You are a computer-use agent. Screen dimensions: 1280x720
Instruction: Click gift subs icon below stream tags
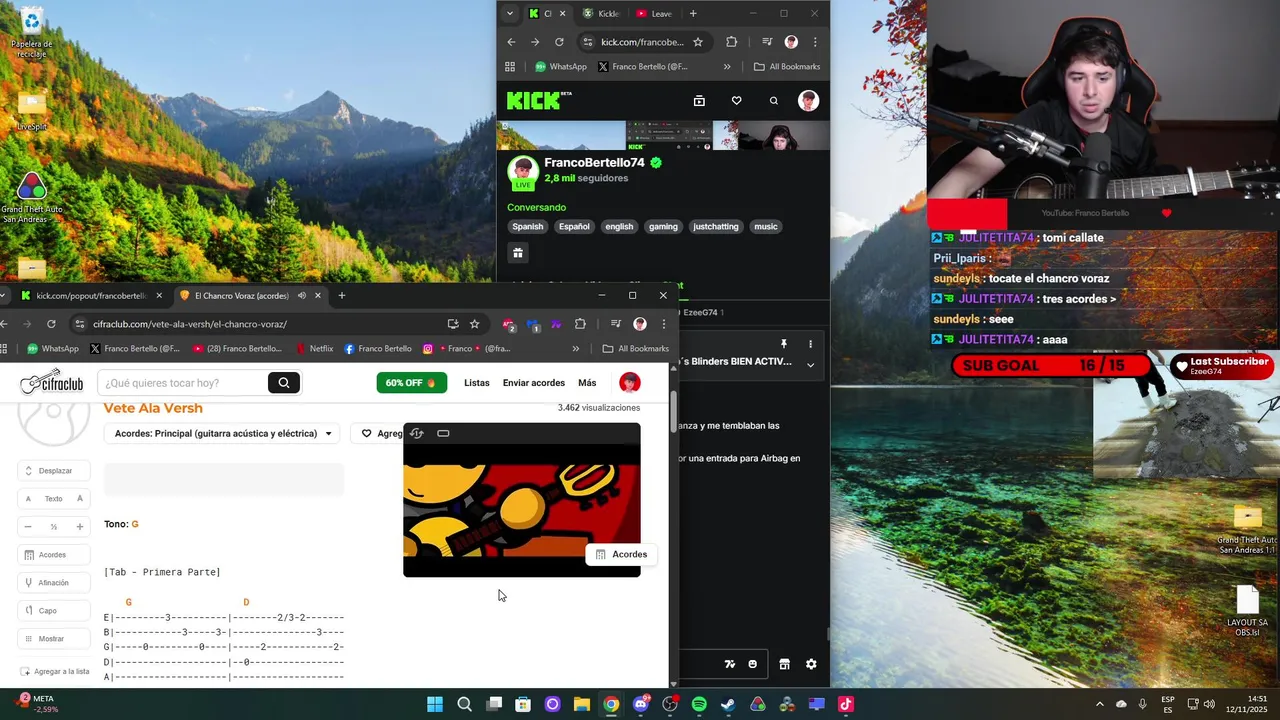pyautogui.click(x=518, y=253)
